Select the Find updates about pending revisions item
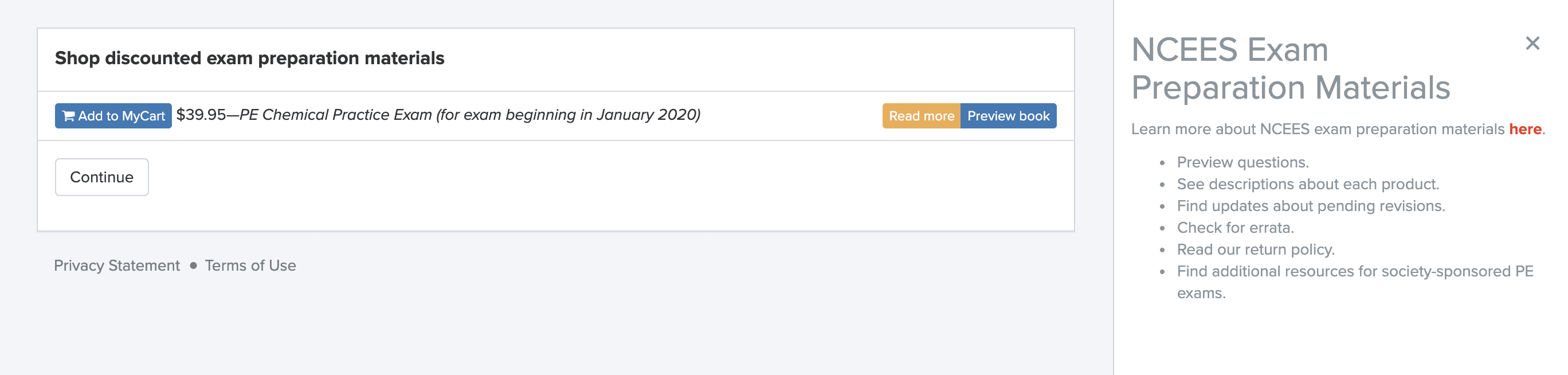This screenshot has width=1568, height=375. click(1311, 206)
